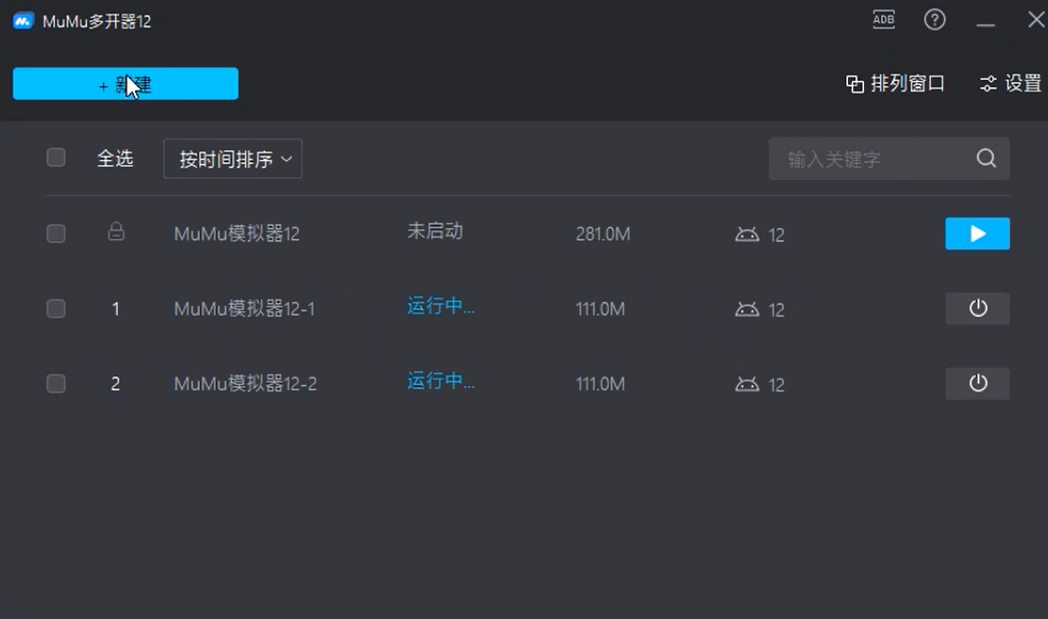This screenshot has height=619, width=1048.
Task: Click the MuMu模拟器12-1 name label
Action: click(x=244, y=309)
